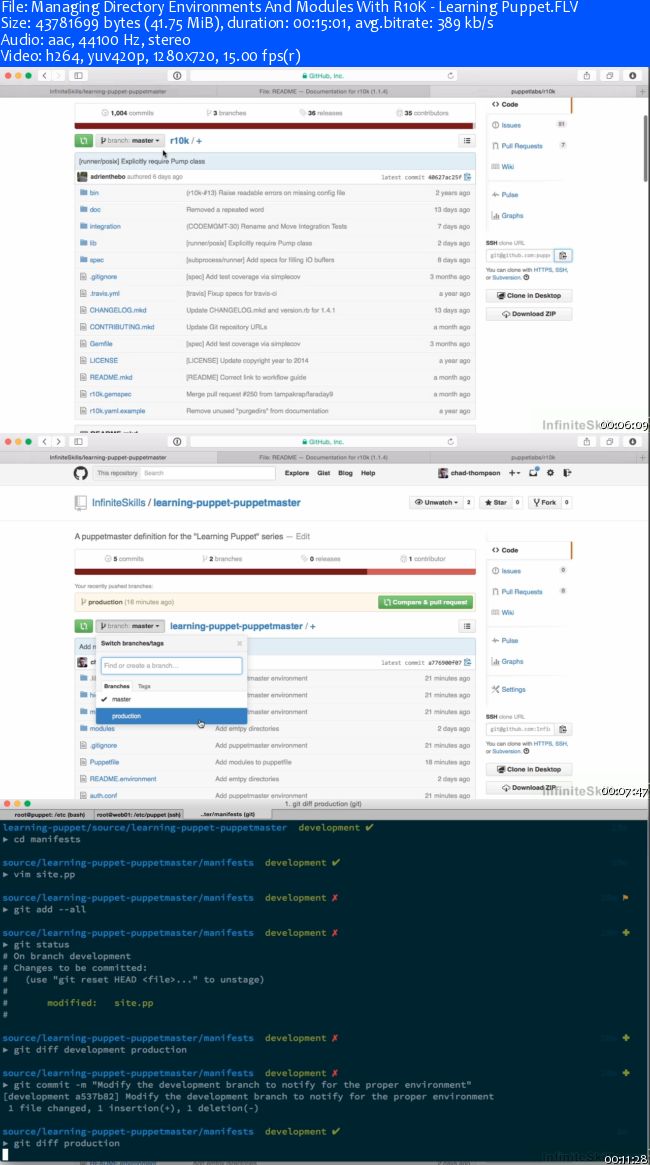Copy the learning-puppet-puppetmaster SSH clone URL

click(x=563, y=730)
